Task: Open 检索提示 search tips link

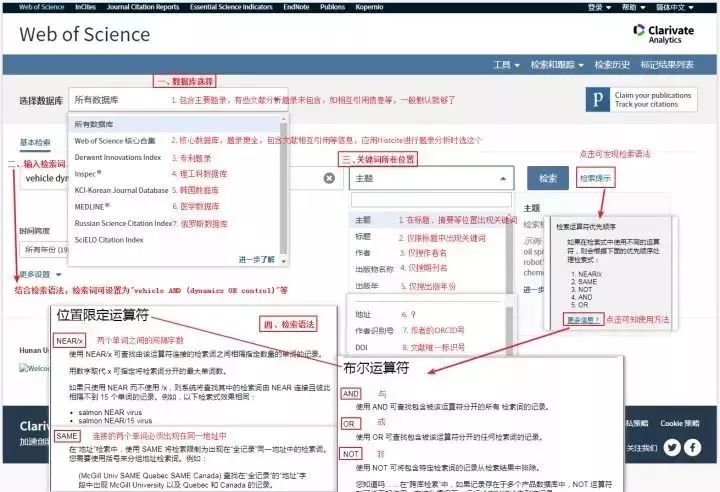Action: click(x=595, y=178)
